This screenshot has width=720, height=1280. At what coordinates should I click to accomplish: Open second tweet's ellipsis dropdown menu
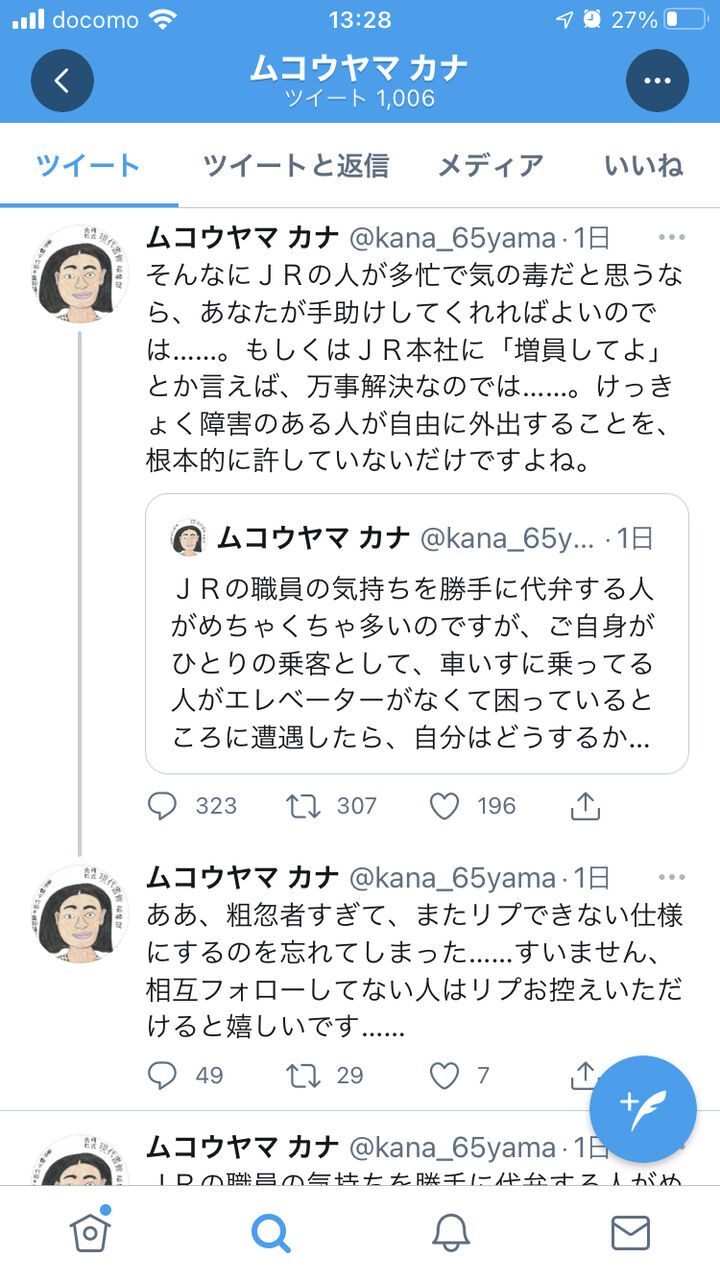[x=671, y=877]
